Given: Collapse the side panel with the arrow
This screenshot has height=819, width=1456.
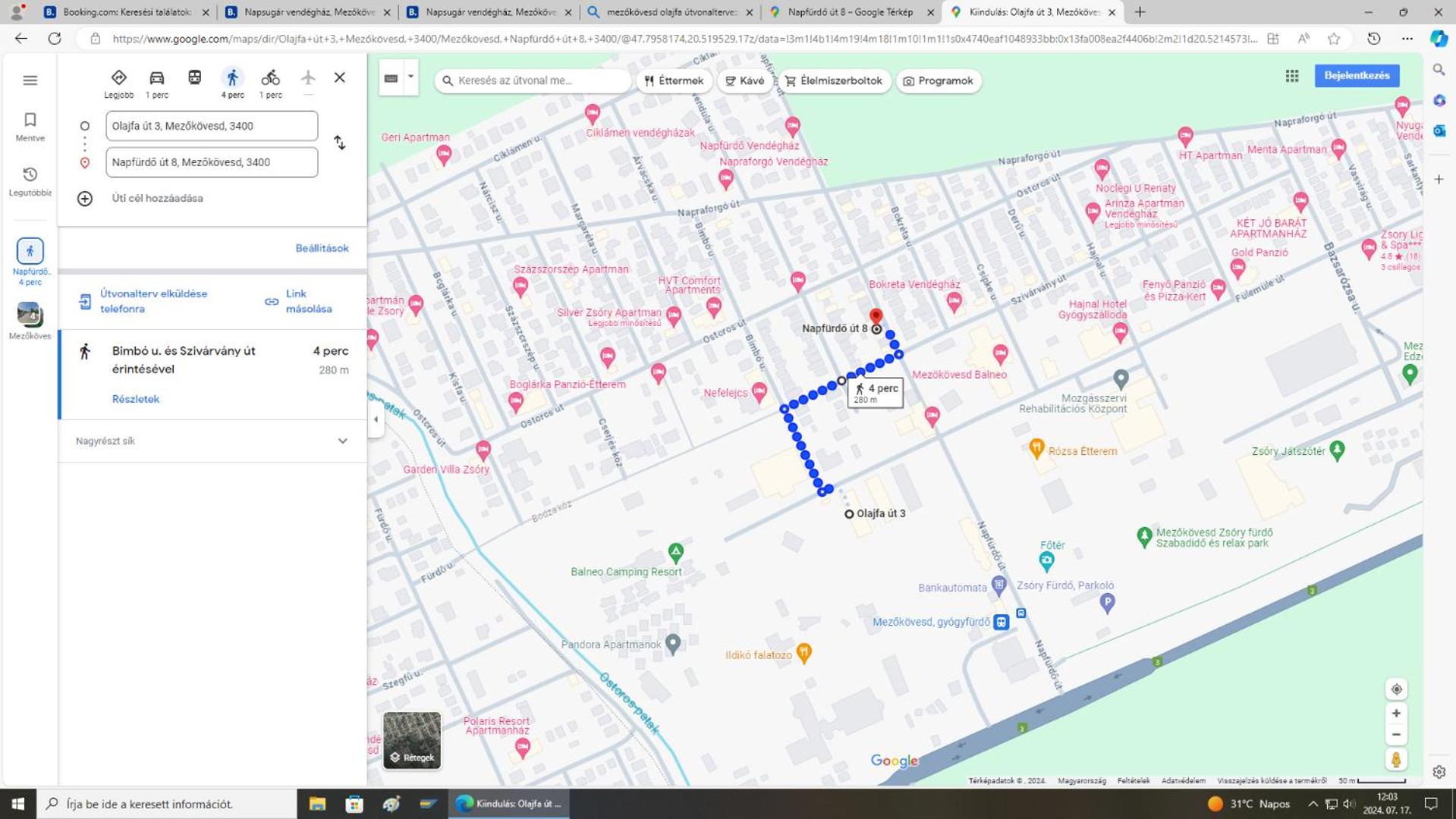Looking at the screenshot, I should (376, 419).
